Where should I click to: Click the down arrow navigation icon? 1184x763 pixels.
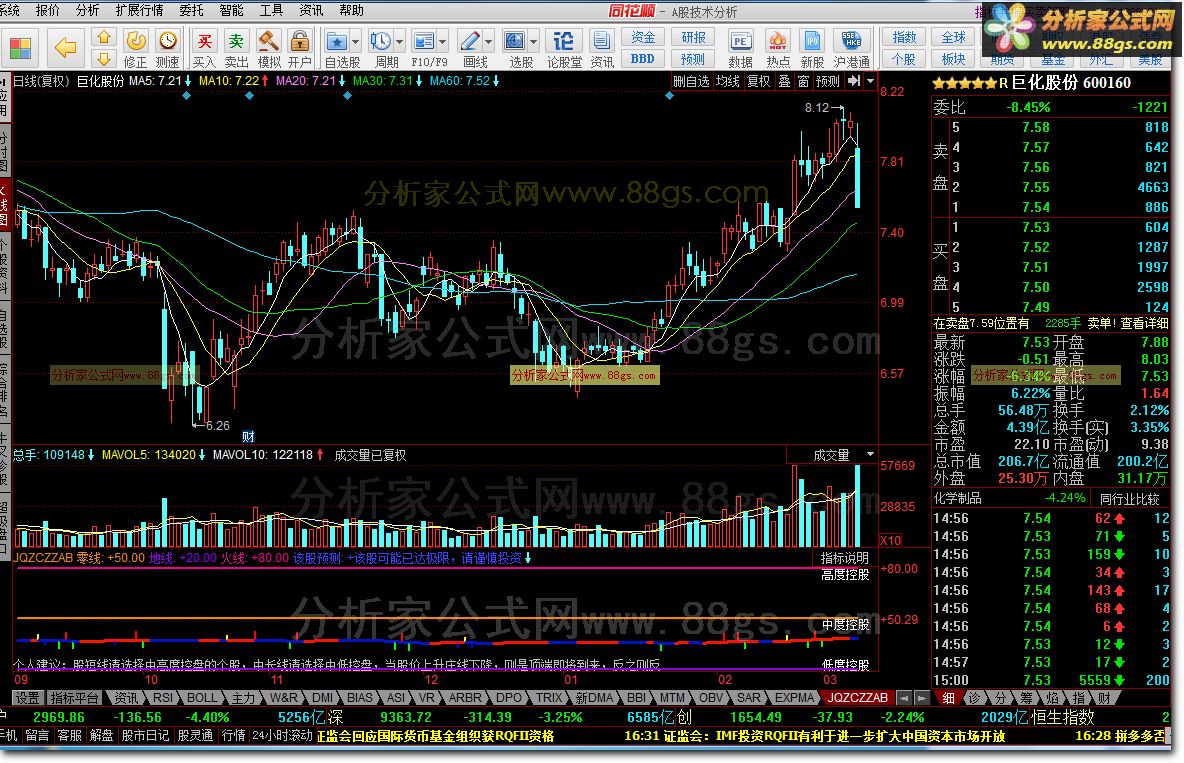pyautogui.click(x=104, y=58)
